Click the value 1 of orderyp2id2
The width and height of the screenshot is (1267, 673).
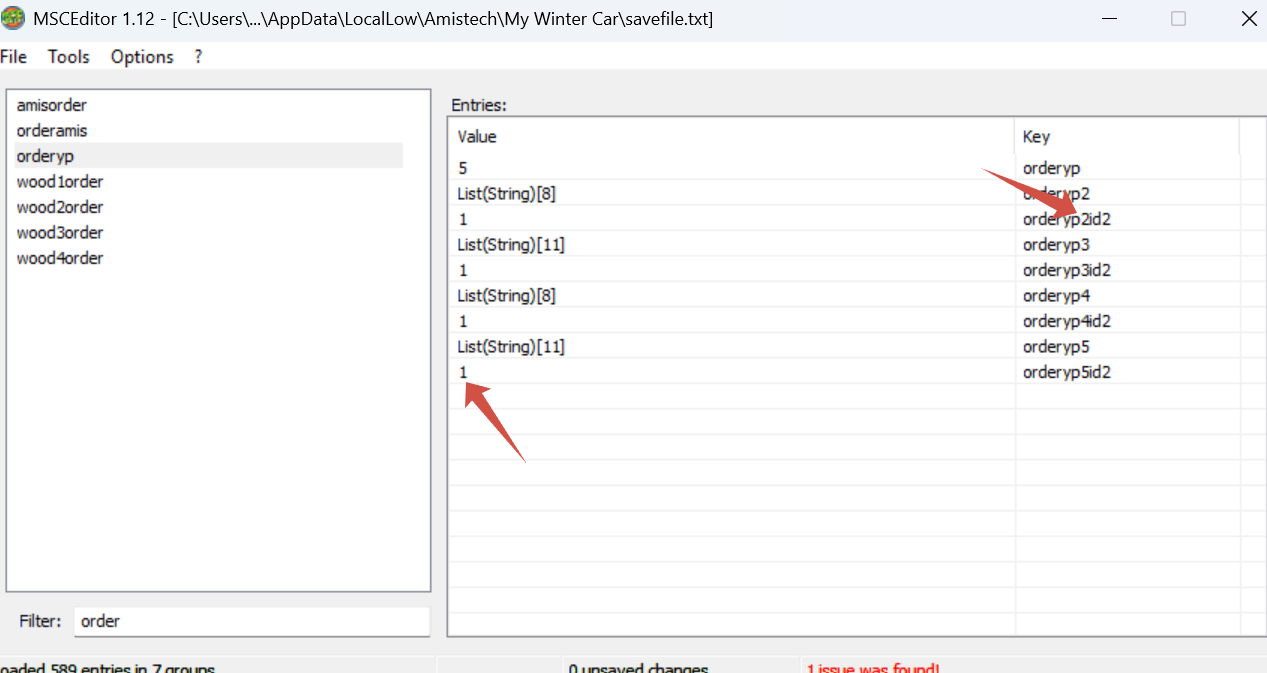click(463, 219)
